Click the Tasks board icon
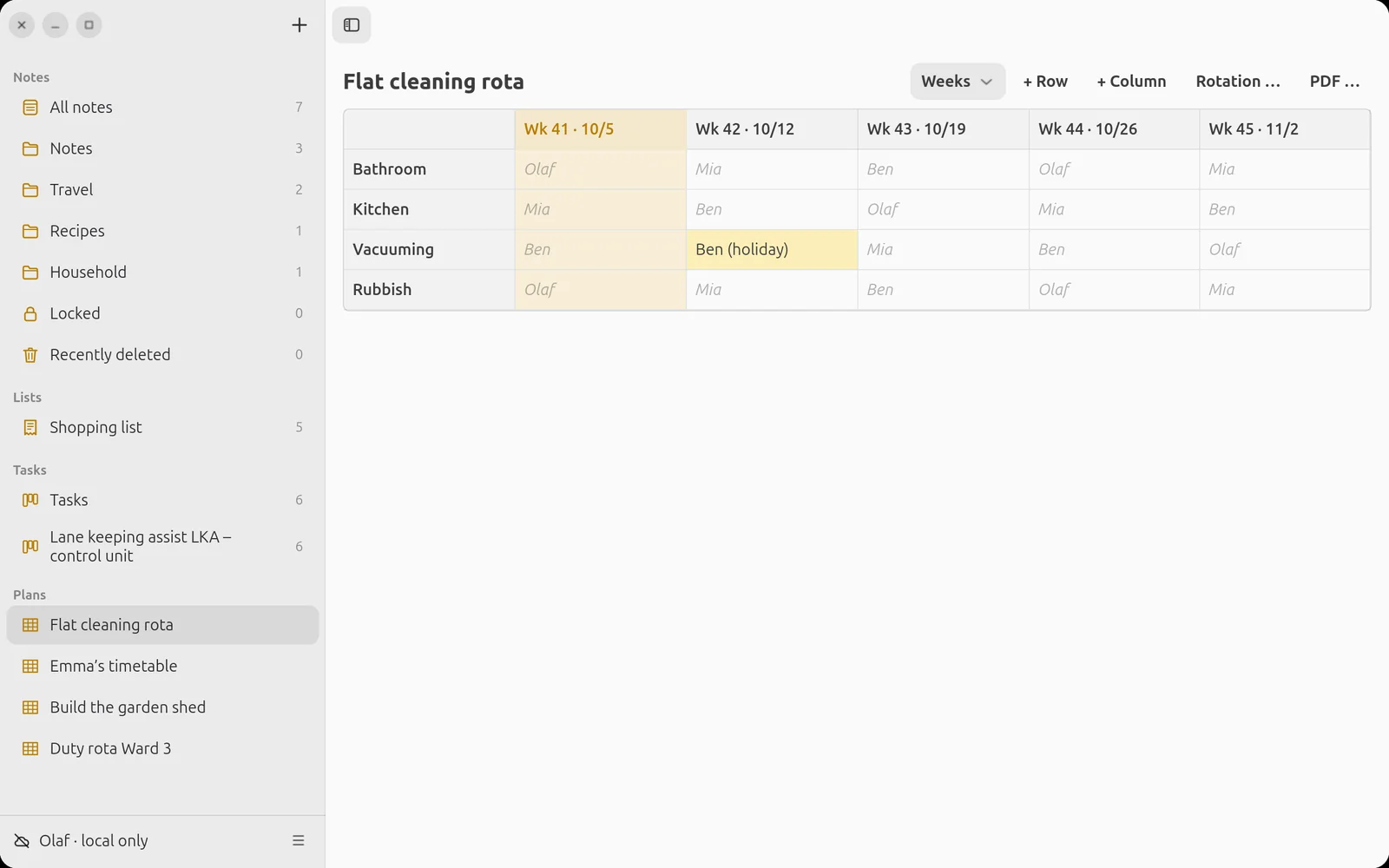This screenshot has width=1389, height=868. [x=30, y=500]
